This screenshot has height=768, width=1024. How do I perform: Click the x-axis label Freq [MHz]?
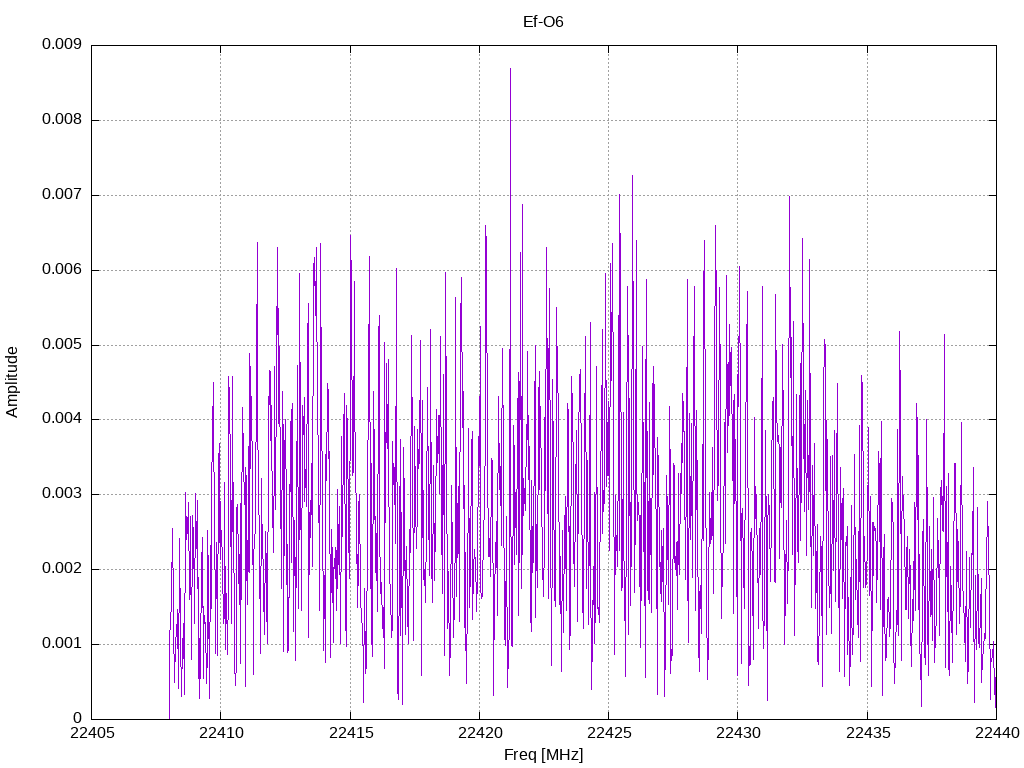[x=543, y=755]
